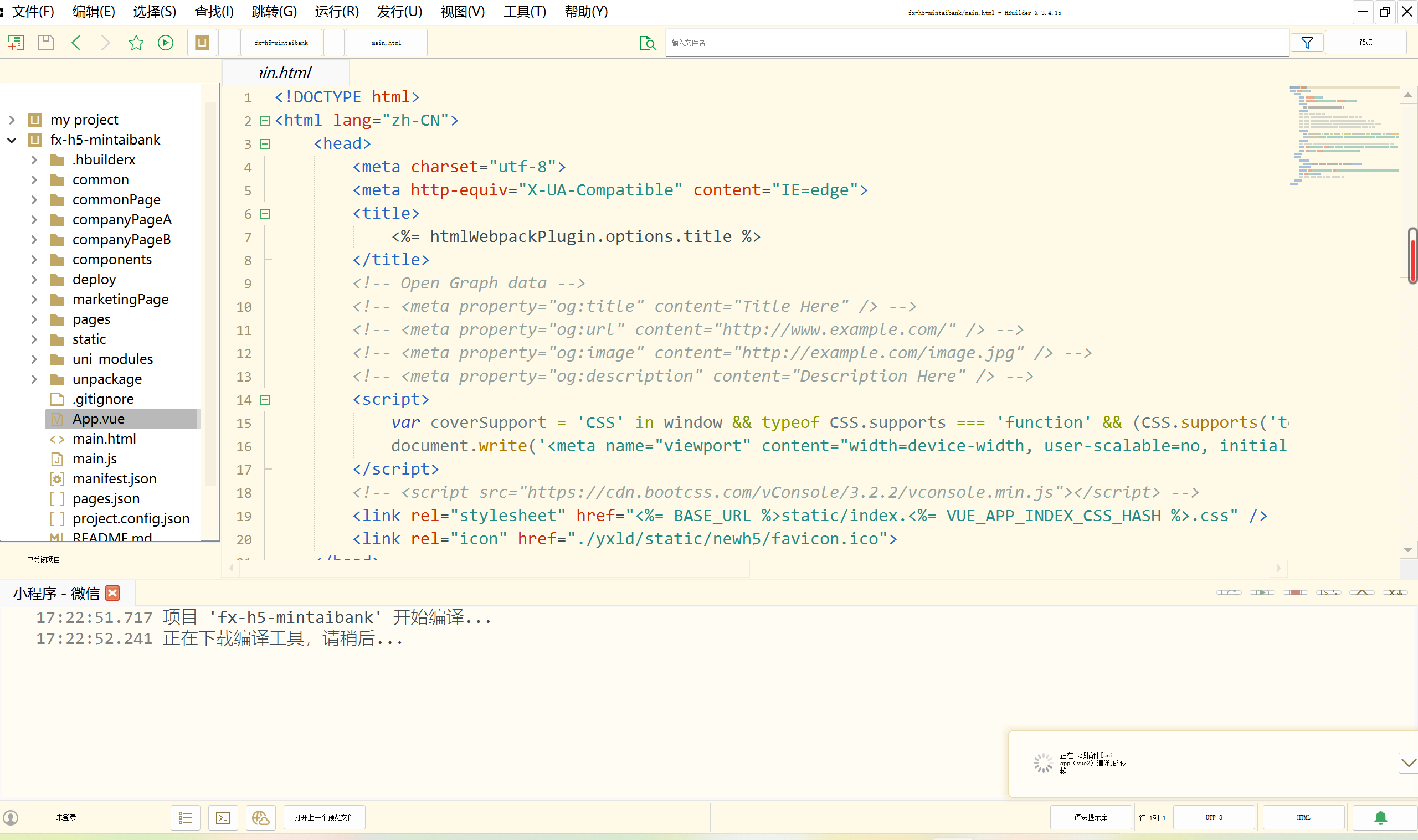
Task: Click the 未登录 login status text
Action: [x=66, y=817]
